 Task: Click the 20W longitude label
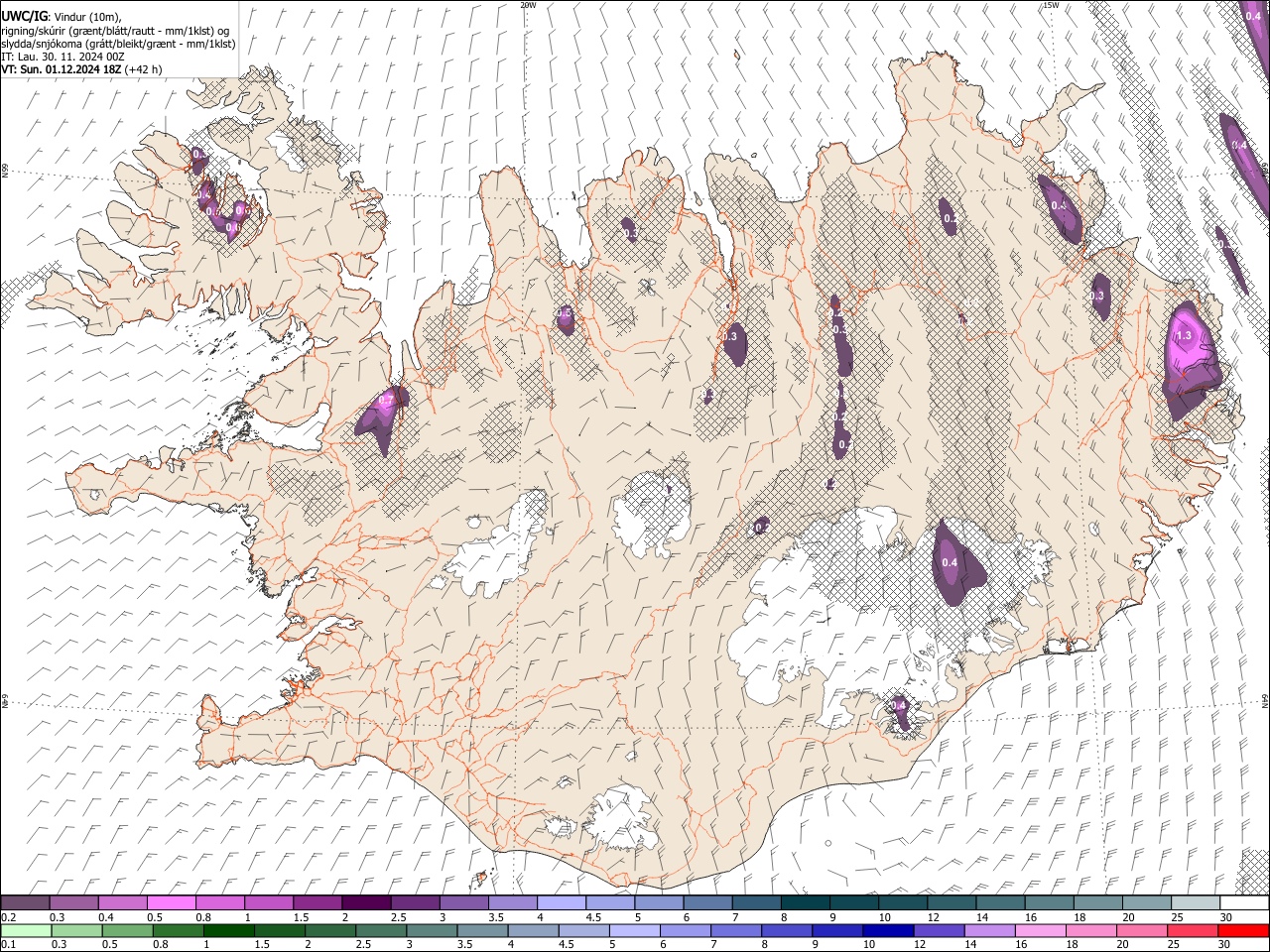click(529, 5)
